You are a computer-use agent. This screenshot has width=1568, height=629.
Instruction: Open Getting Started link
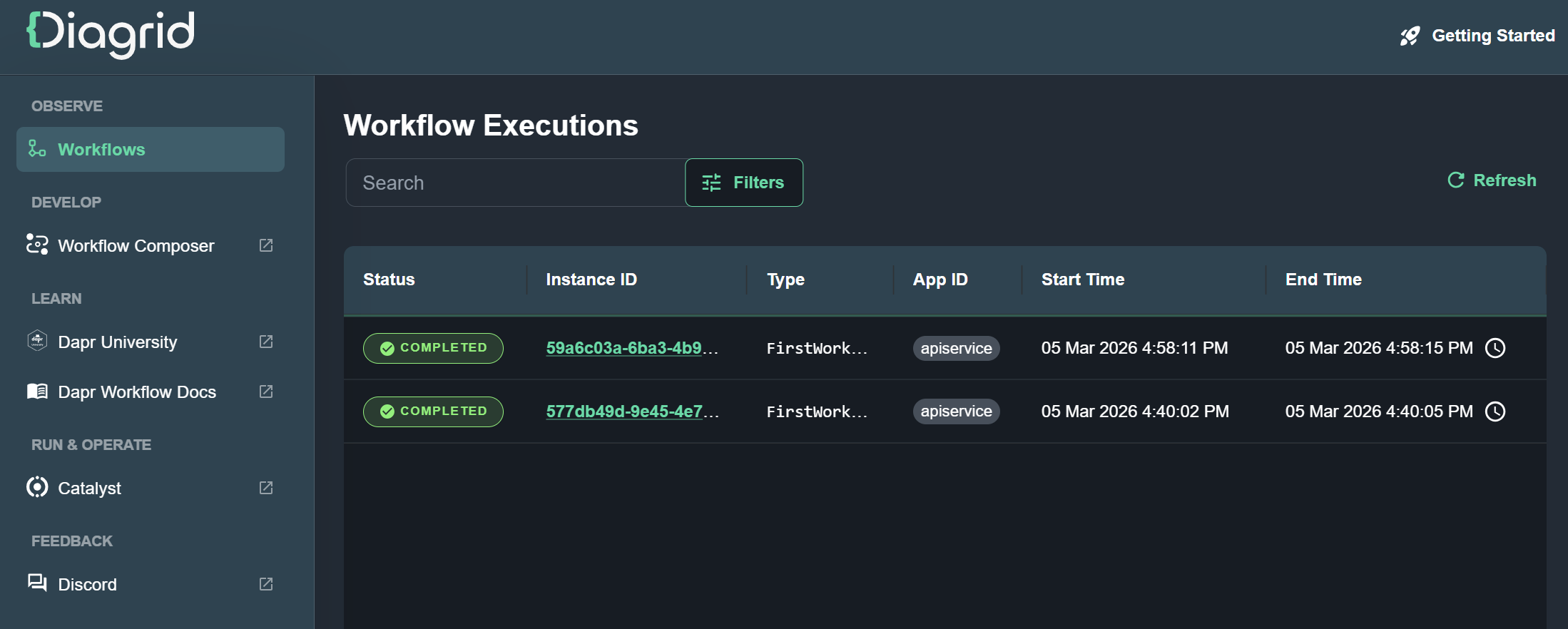pos(1477,36)
